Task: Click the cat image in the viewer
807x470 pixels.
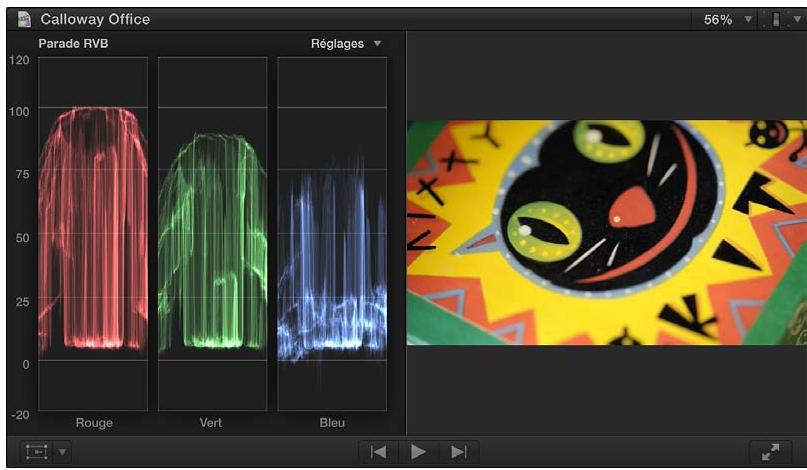Action: pos(607,232)
